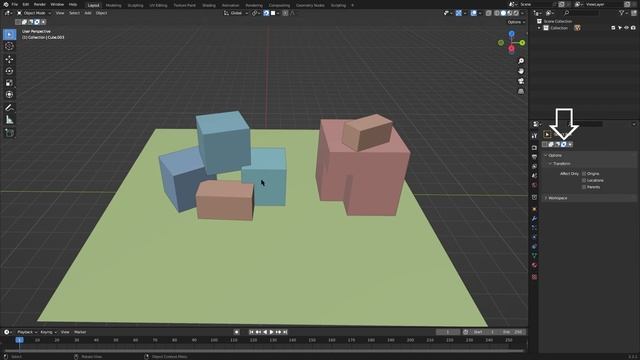The width and height of the screenshot is (640, 360).
Task: Toggle Collection selectability arrow icon in outliner
Action: [620, 28]
